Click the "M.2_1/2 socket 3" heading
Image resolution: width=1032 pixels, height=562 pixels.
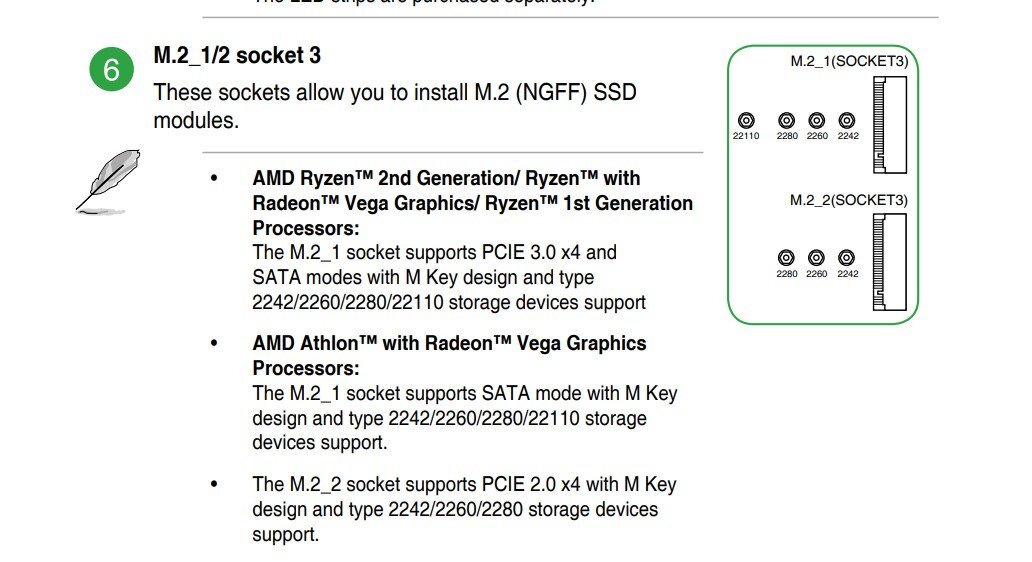coord(237,55)
